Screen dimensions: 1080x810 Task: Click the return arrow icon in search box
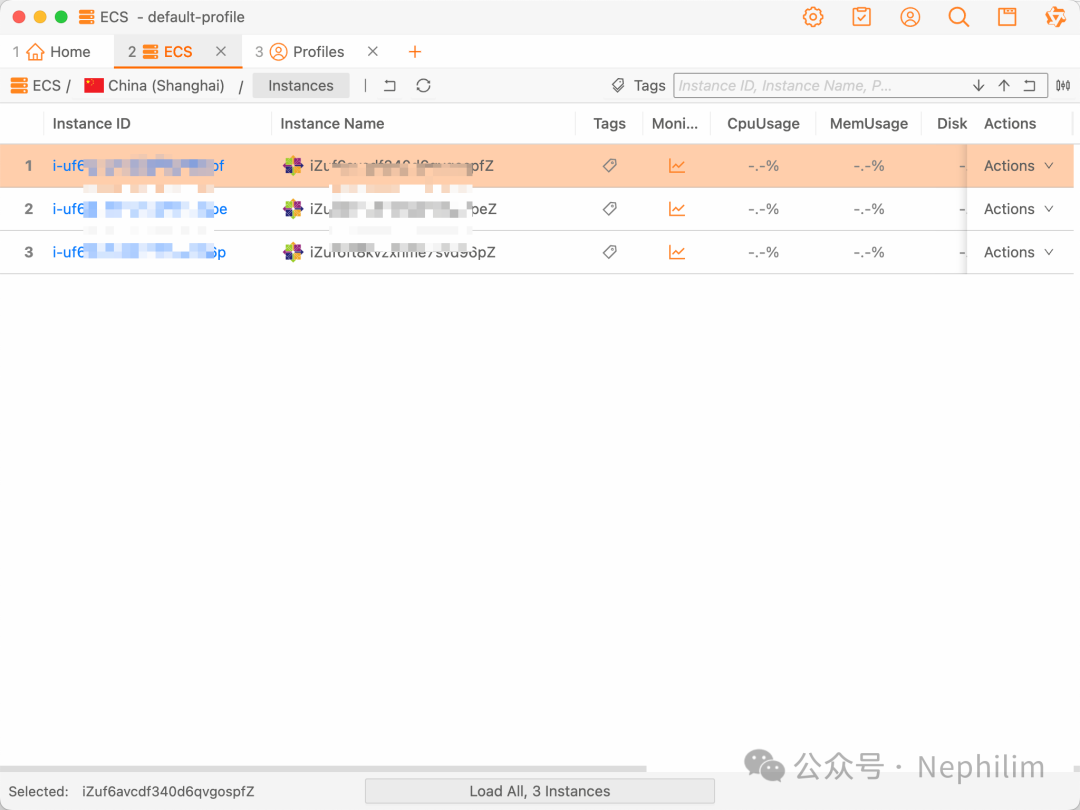(x=1030, y=85)
